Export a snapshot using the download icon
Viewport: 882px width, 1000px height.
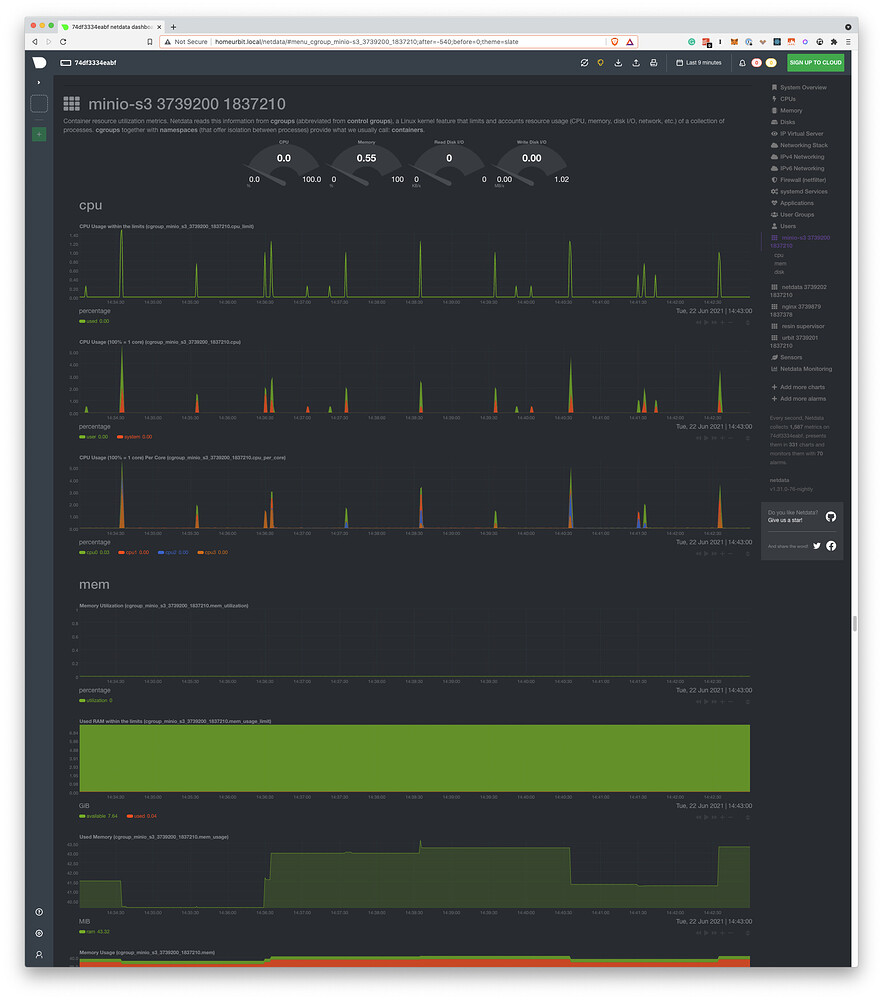[x=618, y=62]
